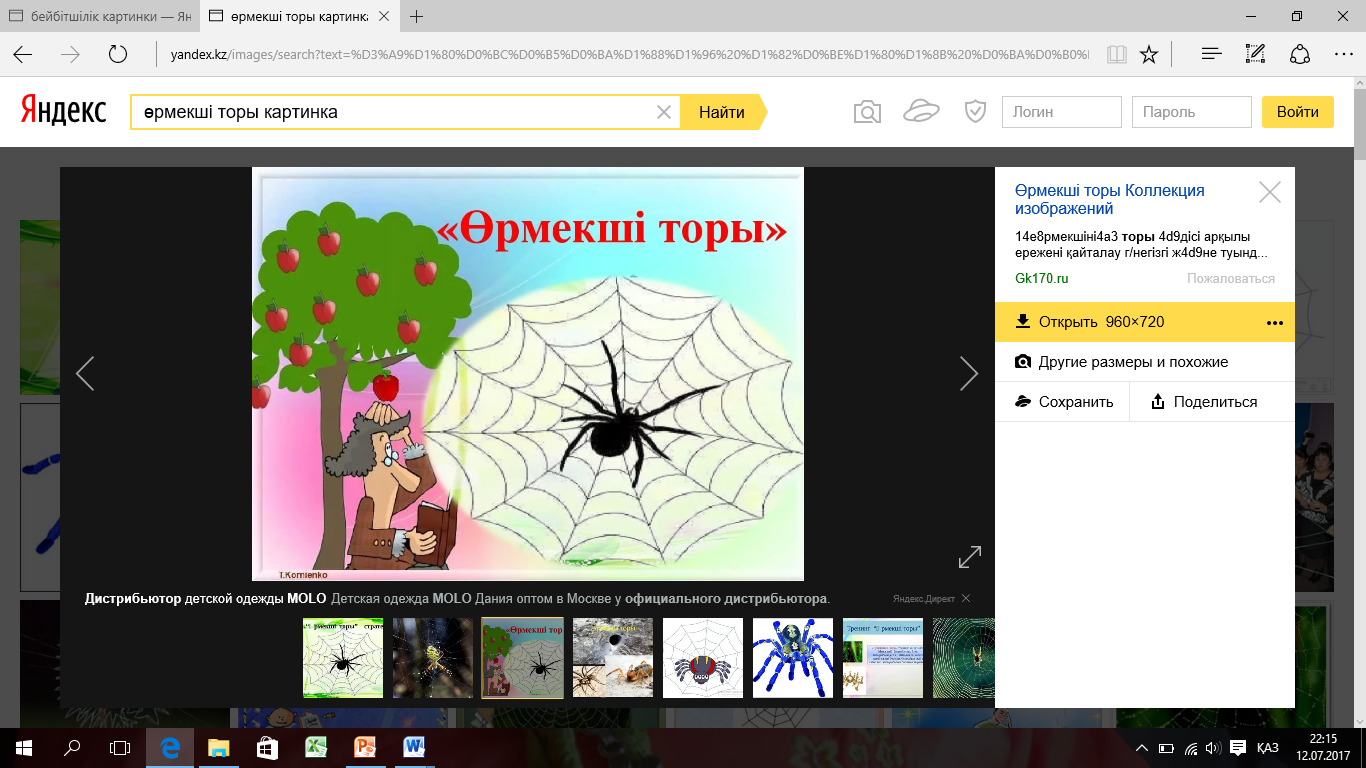
Task: Open the Yandex Collections saucer icon
Action: tap(921, 112)
